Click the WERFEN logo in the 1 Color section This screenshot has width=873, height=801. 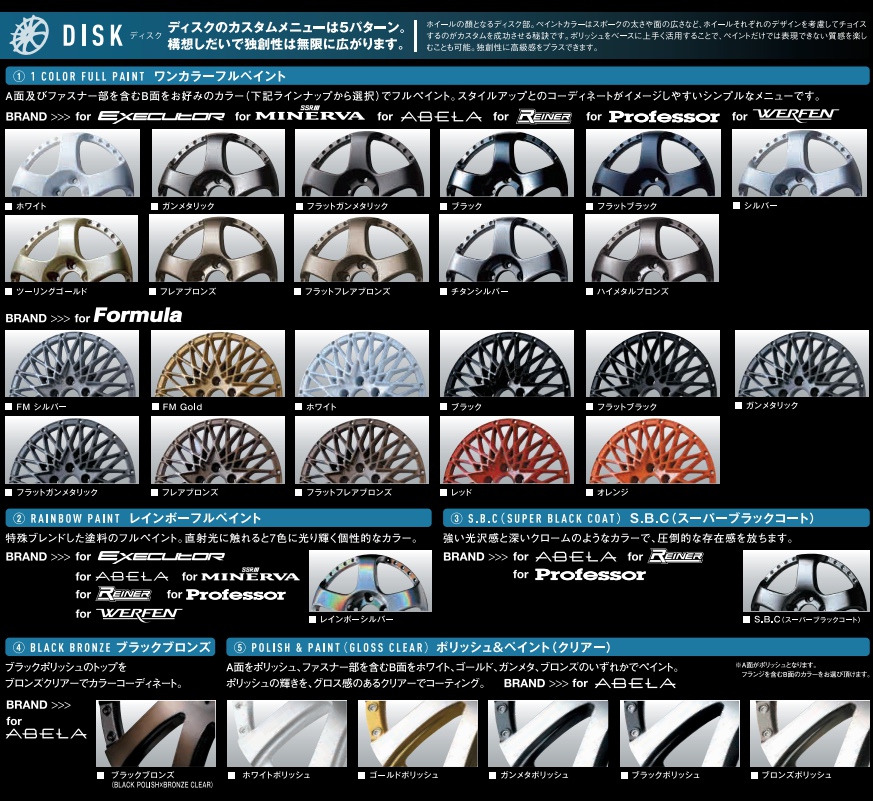(796, 115)
